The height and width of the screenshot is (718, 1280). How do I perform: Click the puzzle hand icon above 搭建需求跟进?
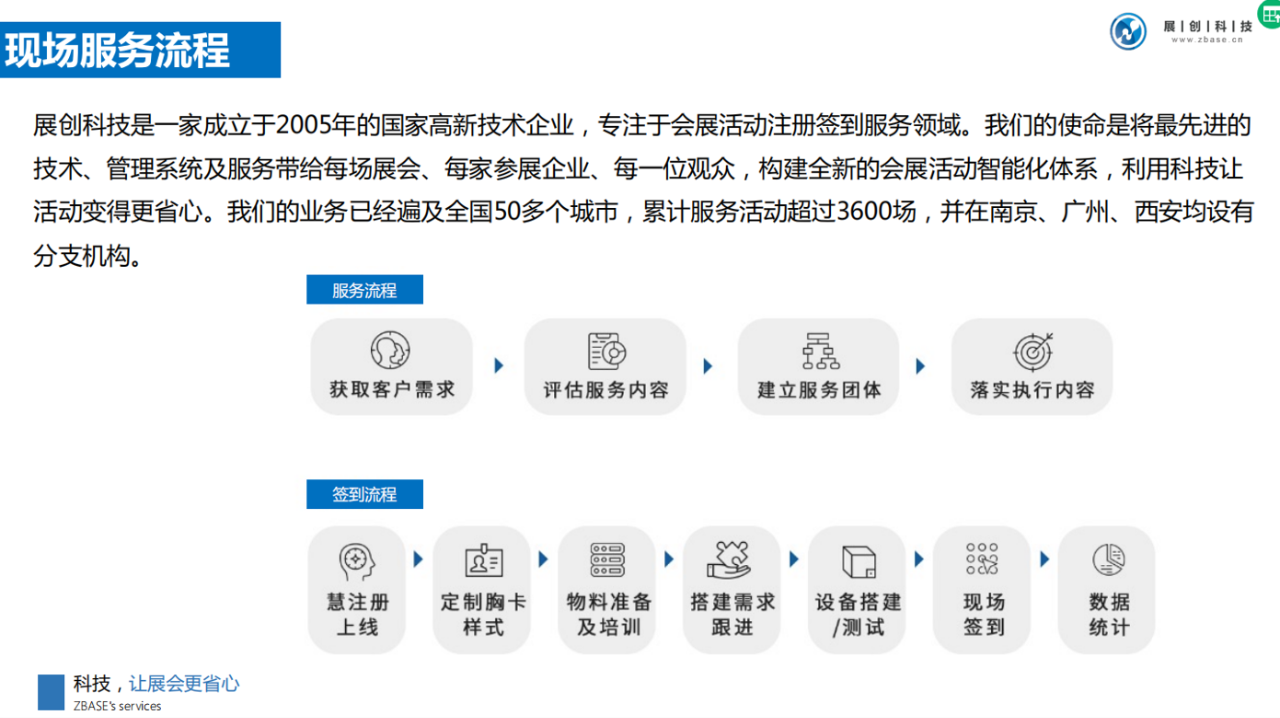(x=730, y=559)
